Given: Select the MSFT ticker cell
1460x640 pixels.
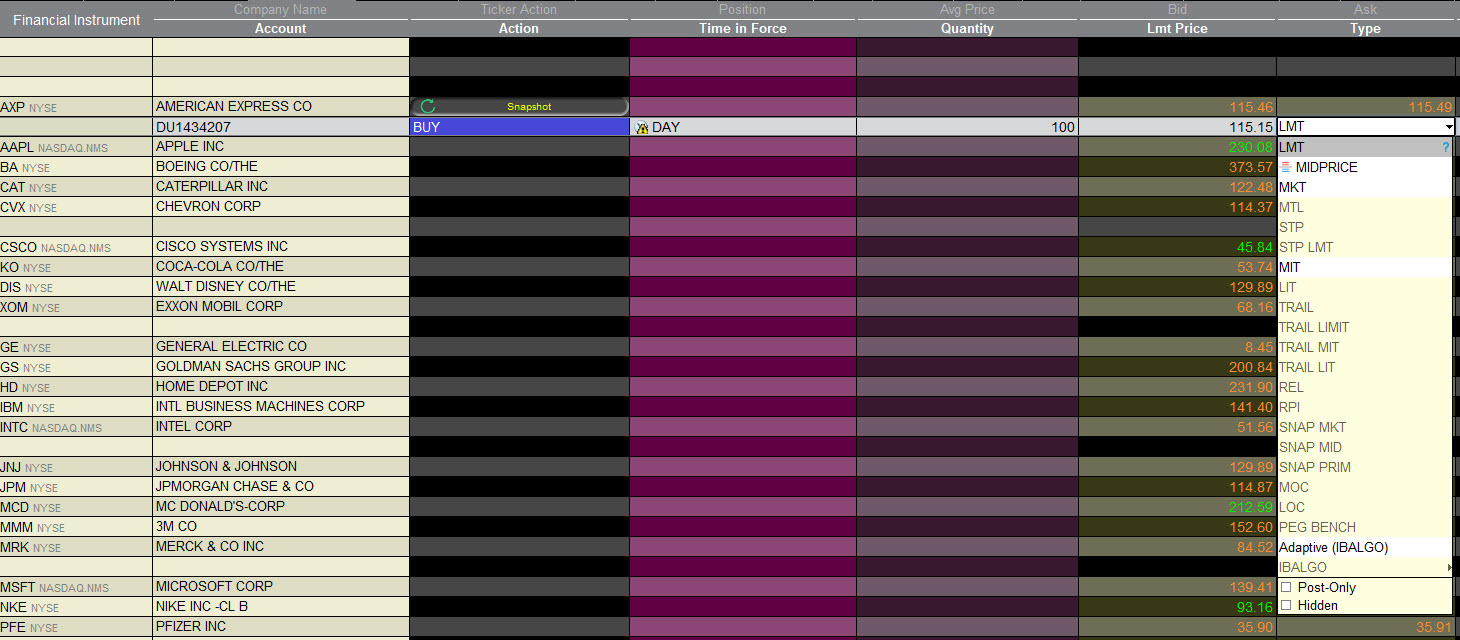Looking at the screenshot, I should (76, 587).
